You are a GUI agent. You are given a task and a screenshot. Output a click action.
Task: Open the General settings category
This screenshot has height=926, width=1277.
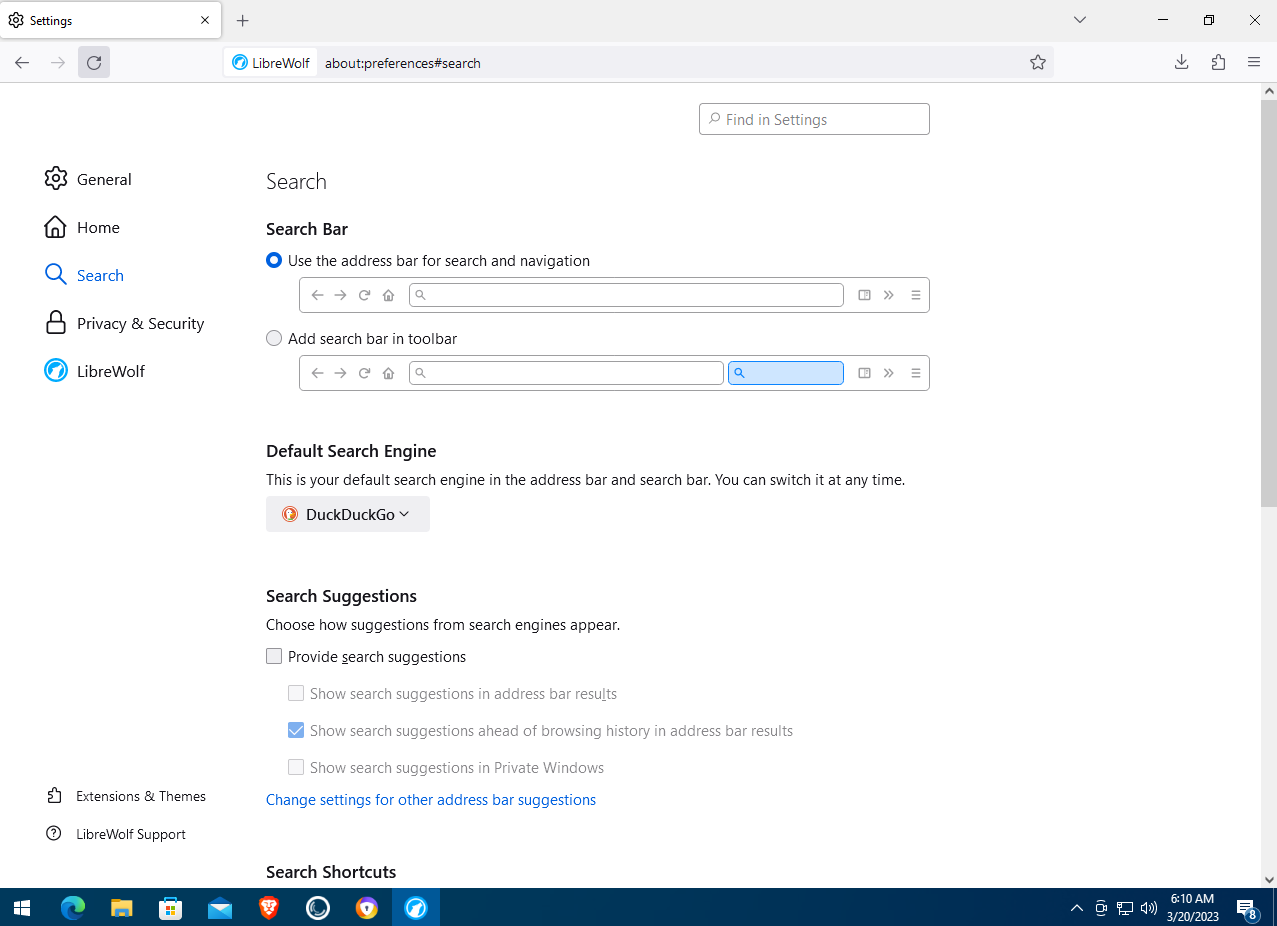pos(88,179)
